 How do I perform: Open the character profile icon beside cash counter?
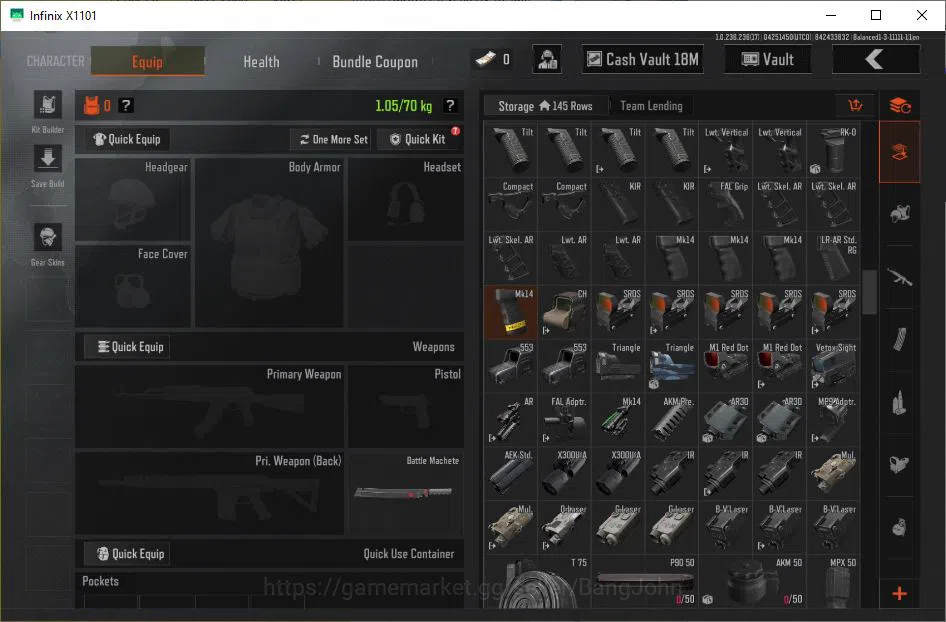click(x=547, y=60)
